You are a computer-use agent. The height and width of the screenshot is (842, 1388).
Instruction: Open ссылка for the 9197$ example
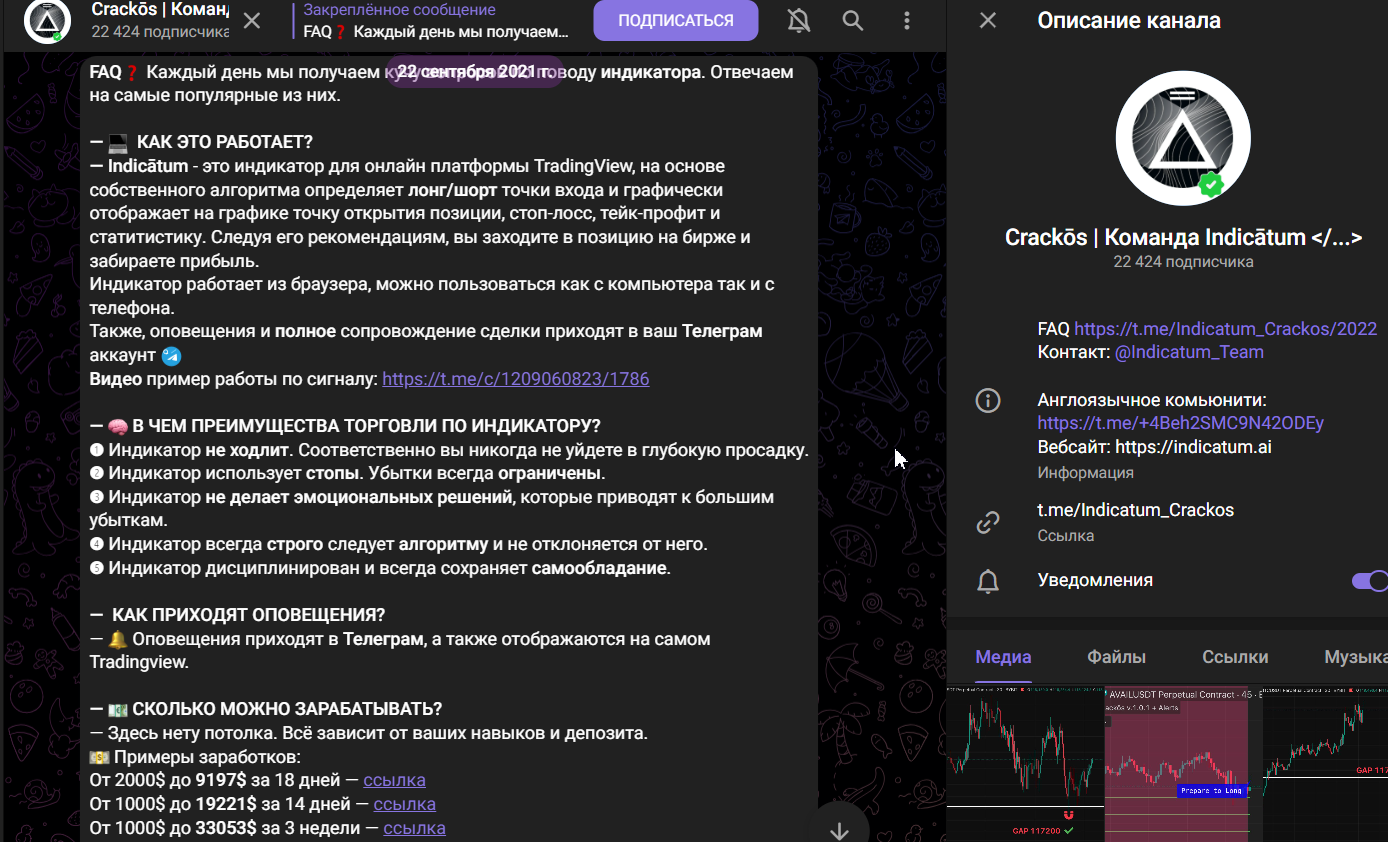point(394,780)
